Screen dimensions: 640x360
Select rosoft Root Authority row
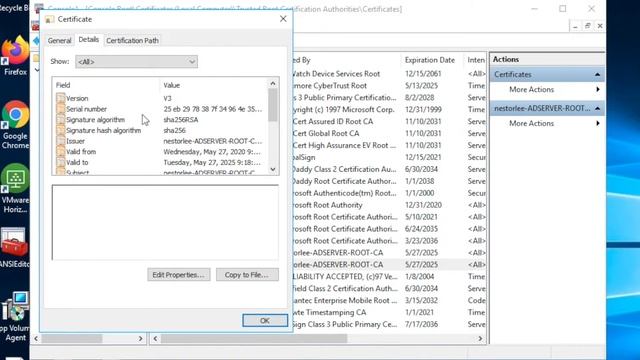coord(389,205)
